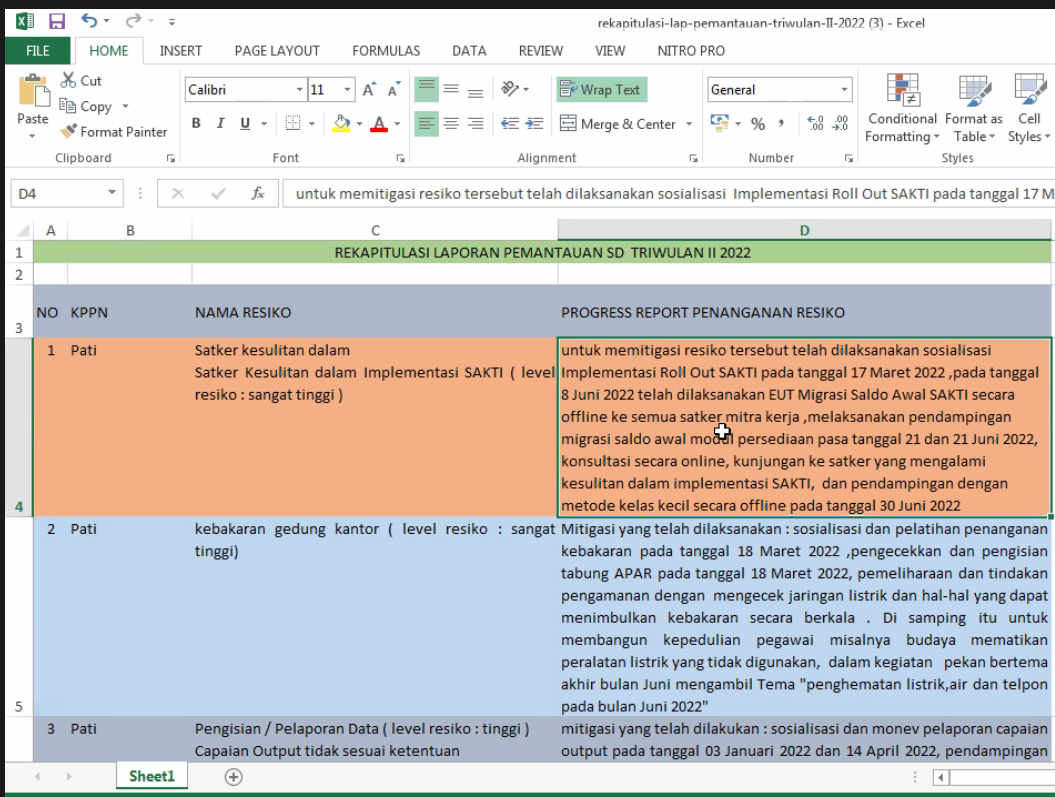Screen dimensions: 1055x797
Task: Apply Percent Style format
Action: [x=758, y=124]
